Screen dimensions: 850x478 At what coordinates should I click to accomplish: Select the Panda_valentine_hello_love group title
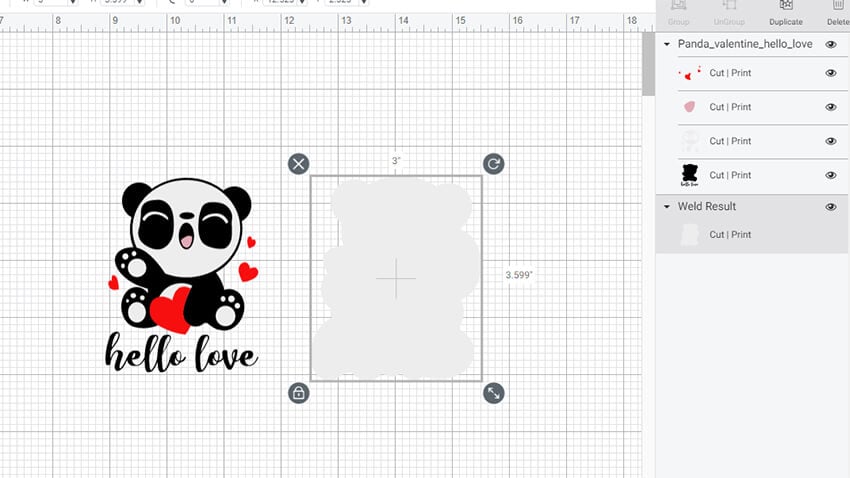click(745, 44)
